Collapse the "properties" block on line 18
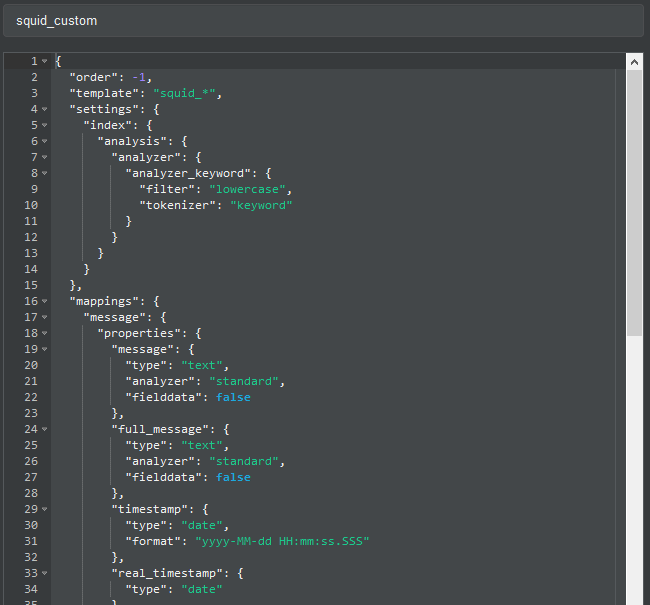The image size is (650, 605). [x=44, y=333]
